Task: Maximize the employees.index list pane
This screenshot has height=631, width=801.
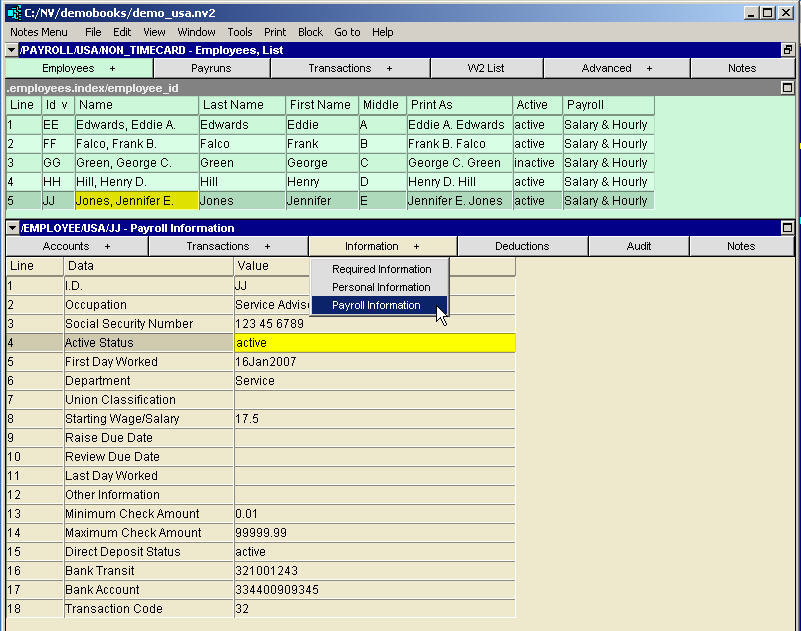Action: click(787, 87)
